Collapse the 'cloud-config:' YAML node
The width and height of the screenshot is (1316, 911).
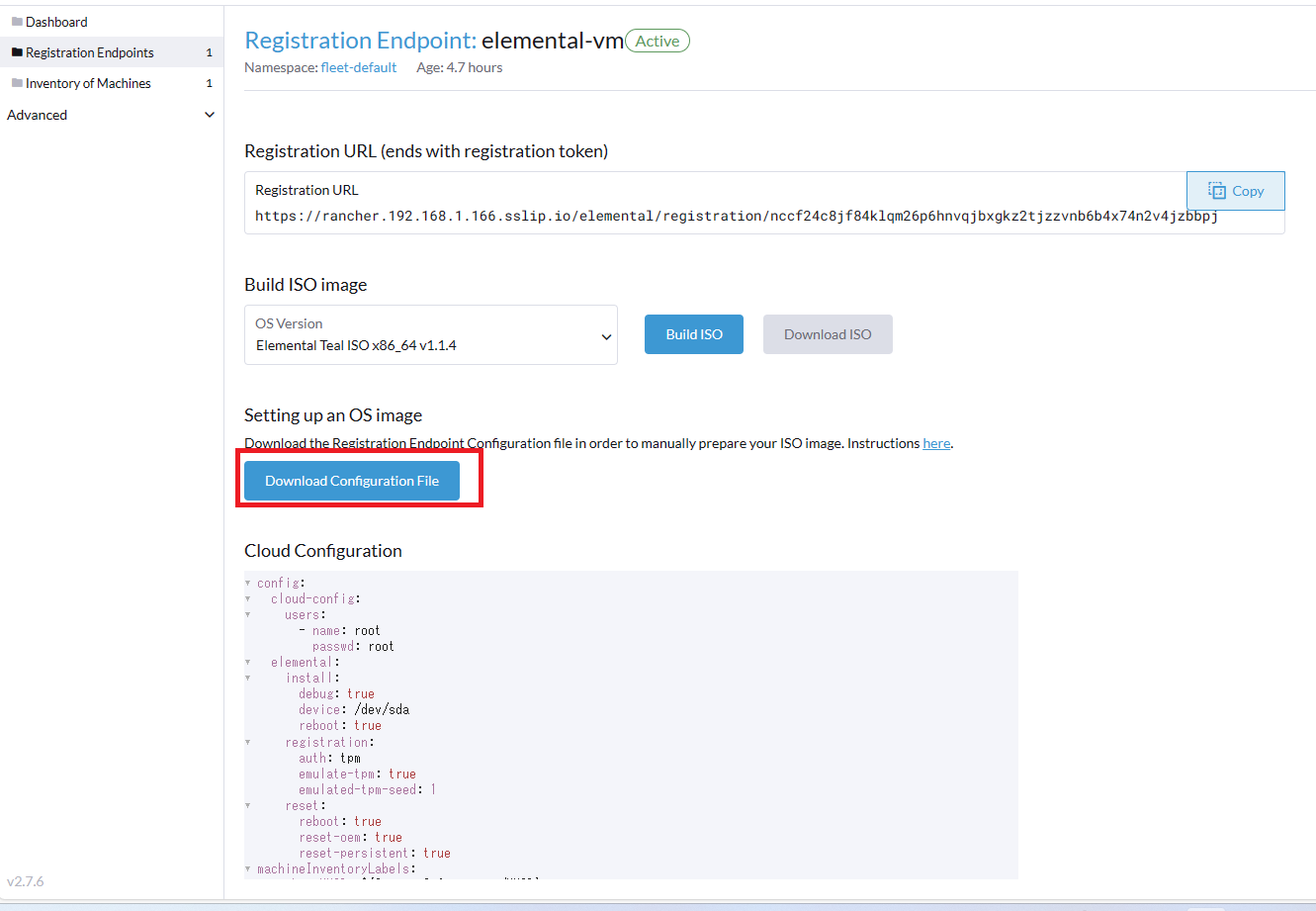(248, 598)
